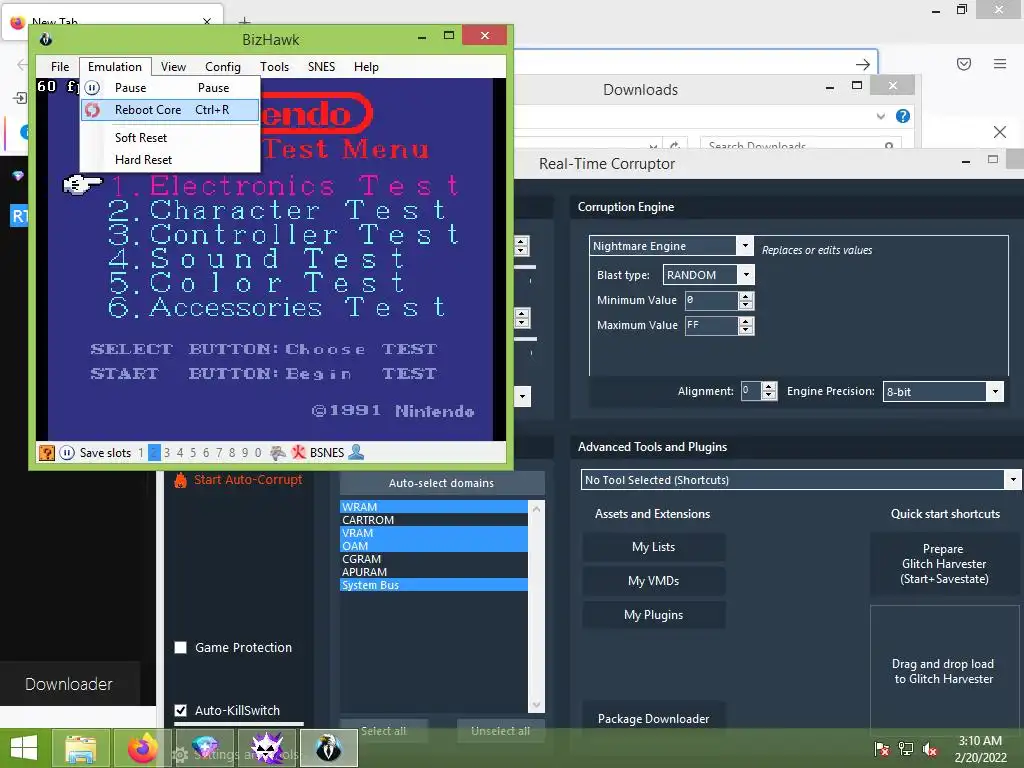Click the Maximum Value stepper arrows
Viewport: 1024px width, 768px height.
pos(746,325)
